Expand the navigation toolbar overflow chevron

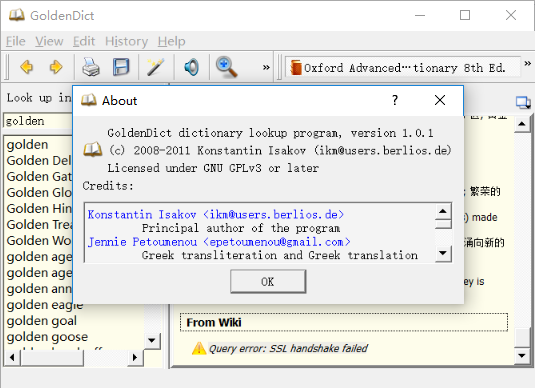(266, 68)
